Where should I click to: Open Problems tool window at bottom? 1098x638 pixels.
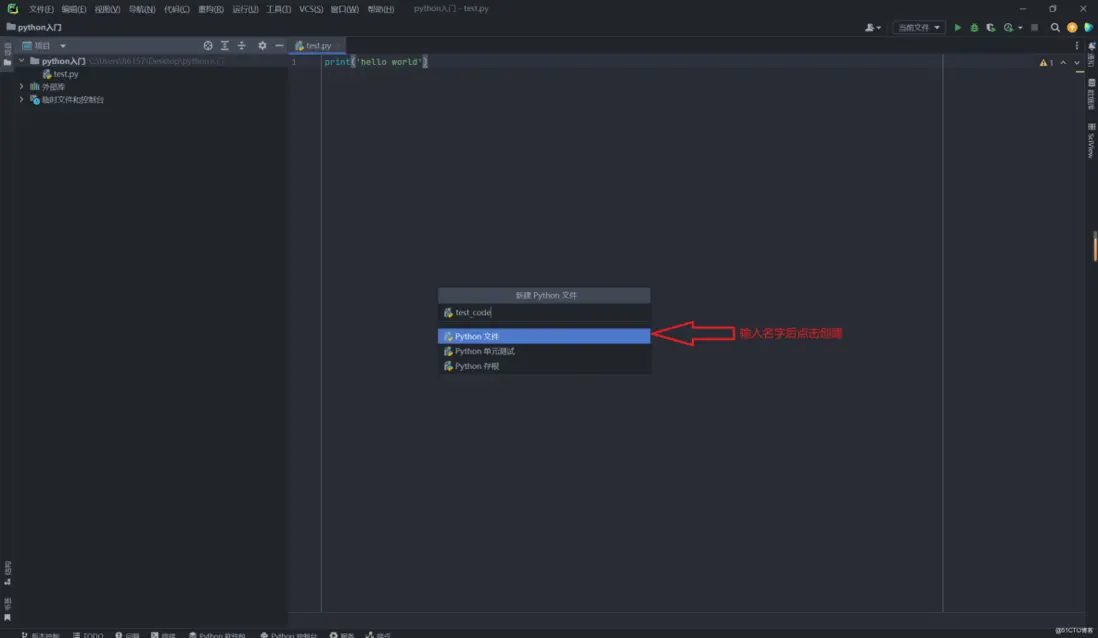point(127,634)
